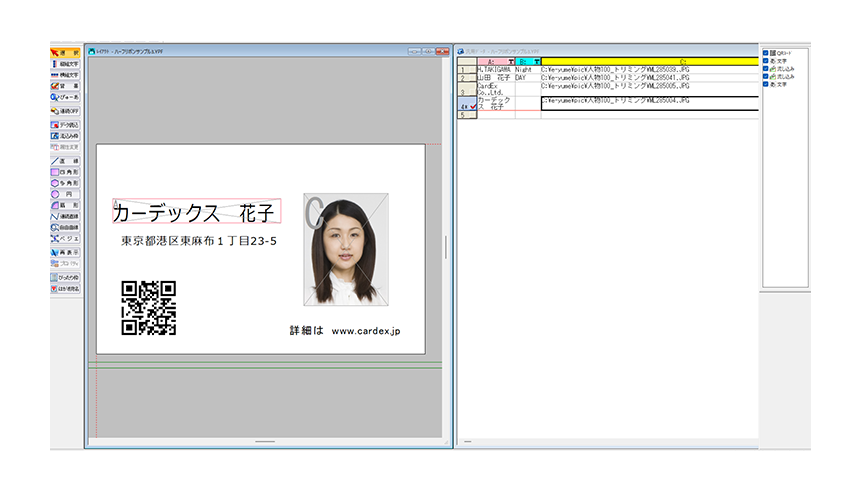Click the column C yellow header
This screenshot has height=492, width=861.
(x=648, y=62)
